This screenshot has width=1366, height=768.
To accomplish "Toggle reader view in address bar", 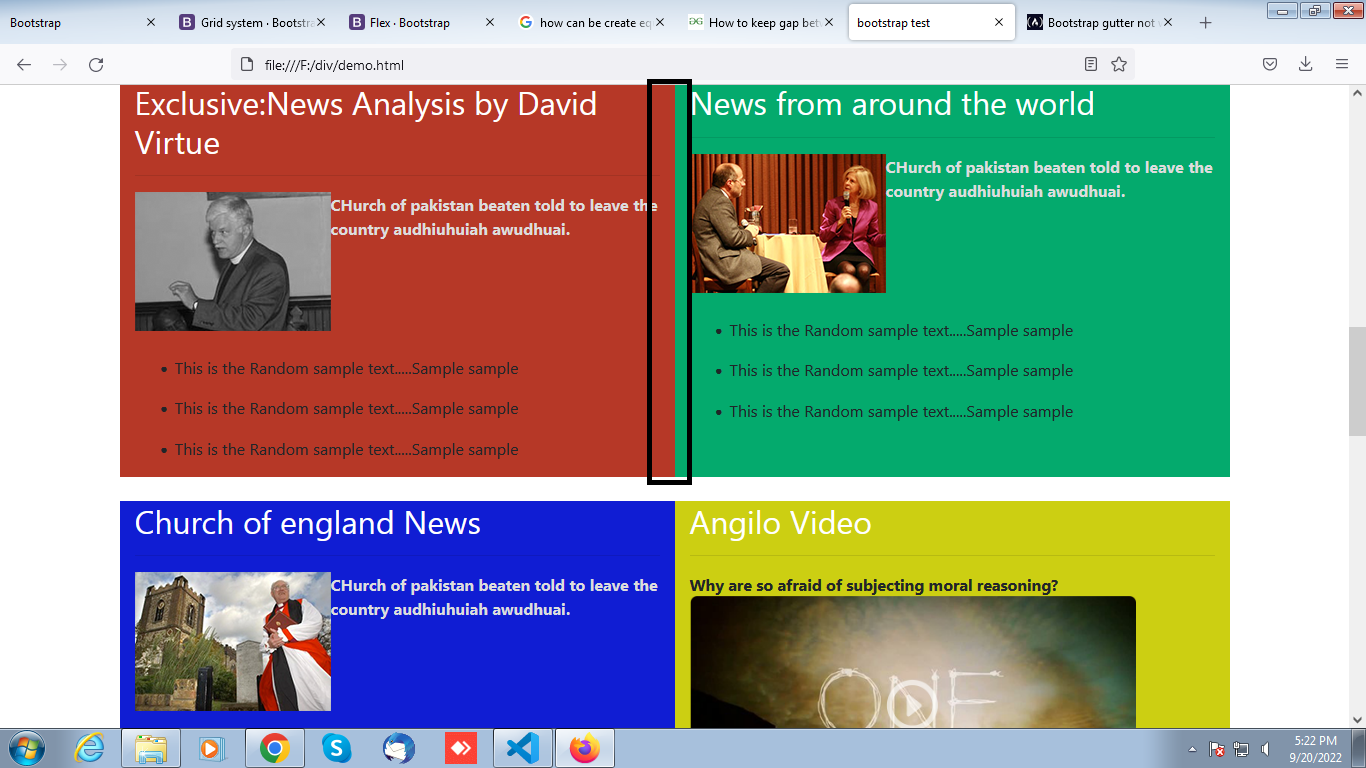I will pos(1091,65).
